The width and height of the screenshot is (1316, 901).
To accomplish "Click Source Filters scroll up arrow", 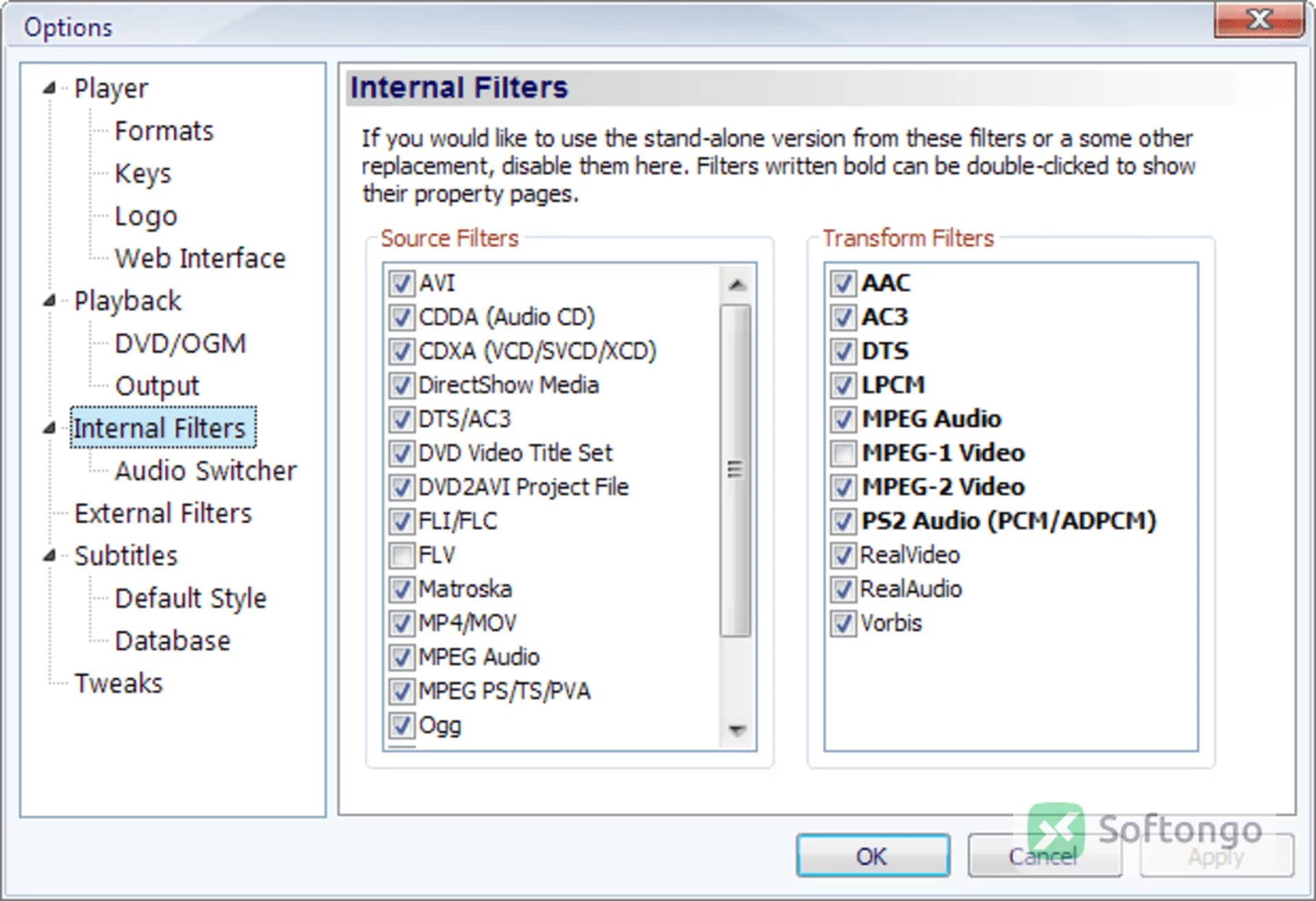I will tap(737, 284).
